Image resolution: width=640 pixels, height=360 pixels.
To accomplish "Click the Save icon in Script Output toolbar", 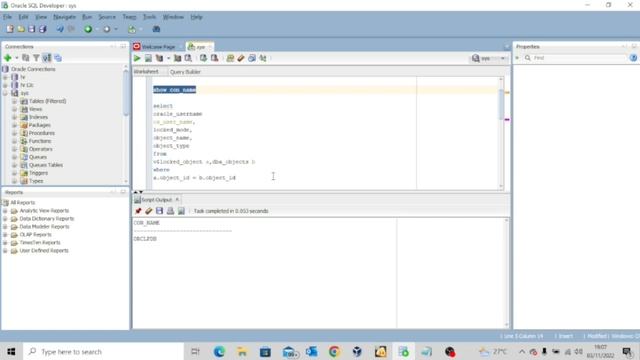I will click(x=159, y=211).
